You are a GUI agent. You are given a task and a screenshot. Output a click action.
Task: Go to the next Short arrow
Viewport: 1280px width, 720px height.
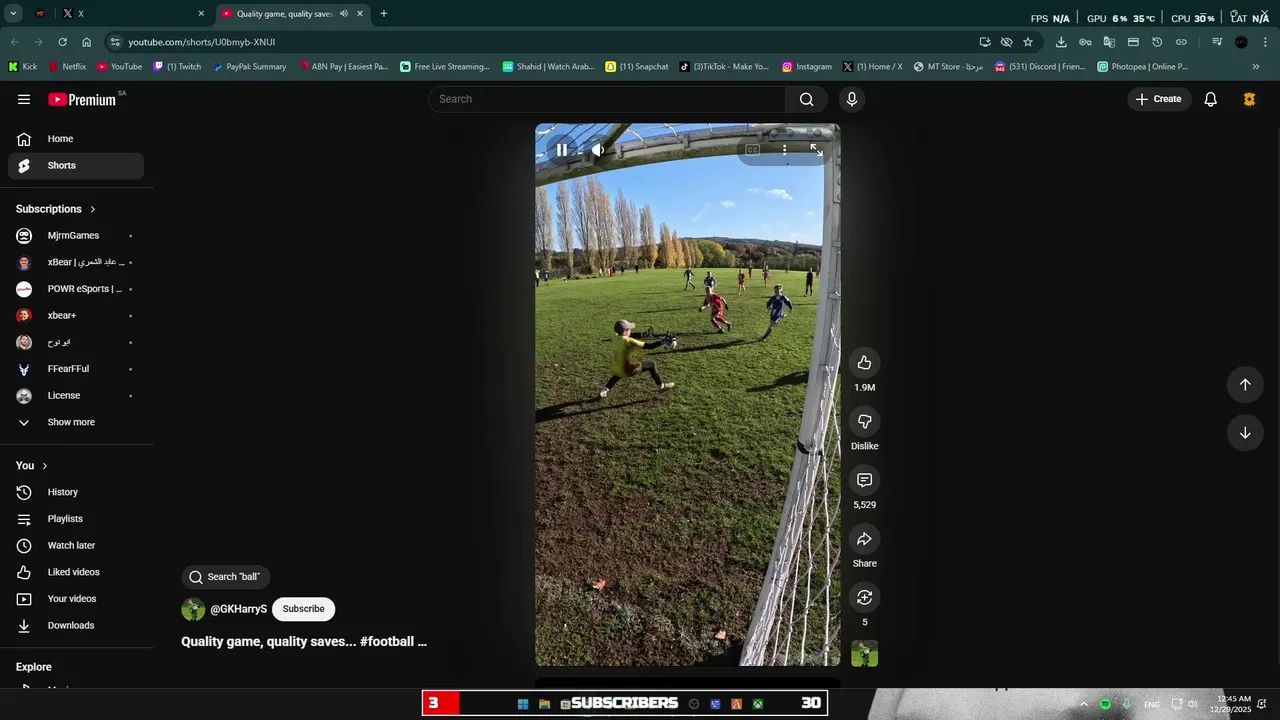pyautogui.click(x=1245, y=433)
